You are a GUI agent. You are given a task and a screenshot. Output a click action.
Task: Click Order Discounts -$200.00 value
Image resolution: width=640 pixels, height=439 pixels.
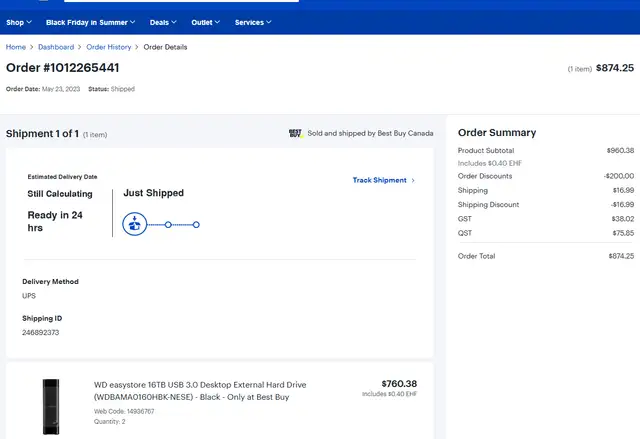619,176
